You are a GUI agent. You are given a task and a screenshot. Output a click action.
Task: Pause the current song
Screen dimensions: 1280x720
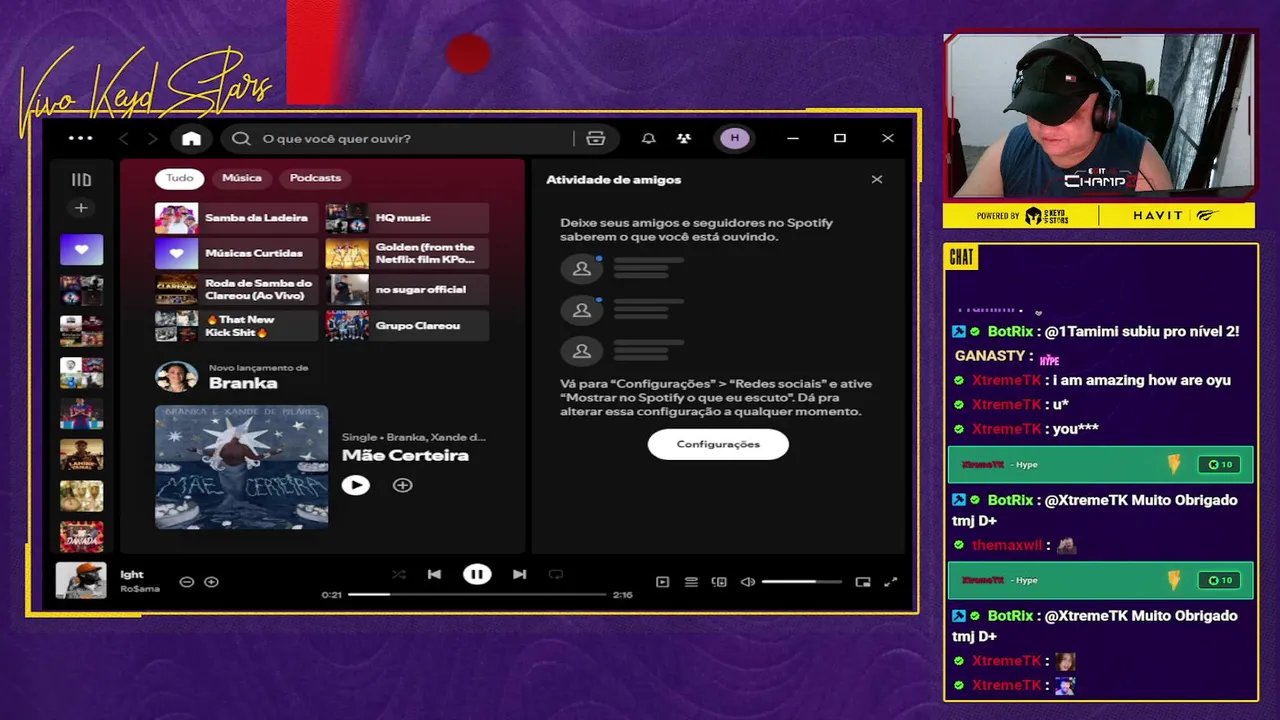(x=477, y=574)
